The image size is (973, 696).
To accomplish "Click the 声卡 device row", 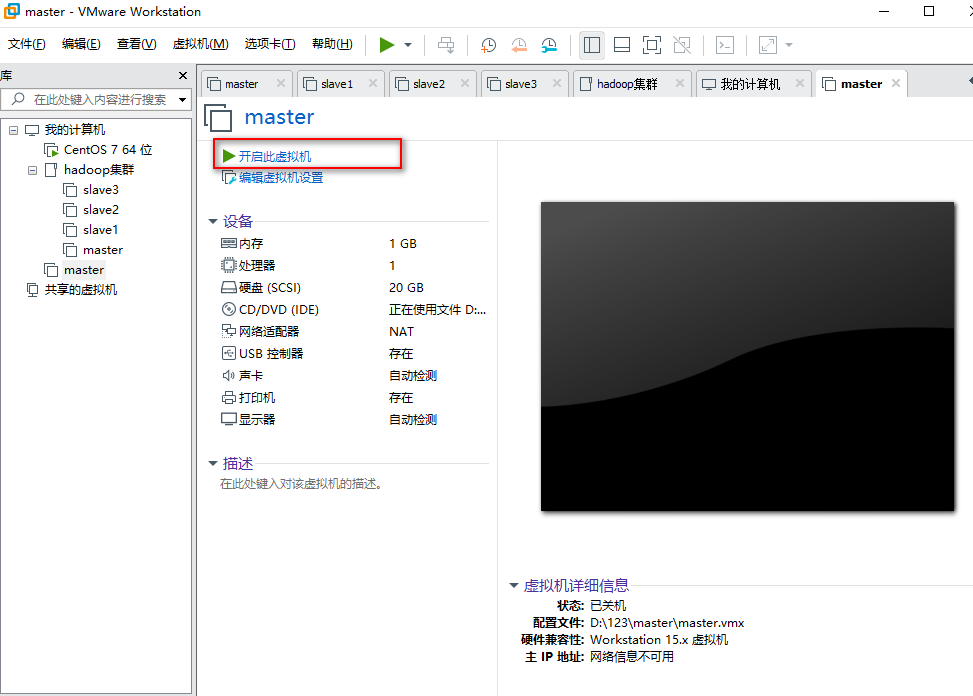I will point(354,376).
